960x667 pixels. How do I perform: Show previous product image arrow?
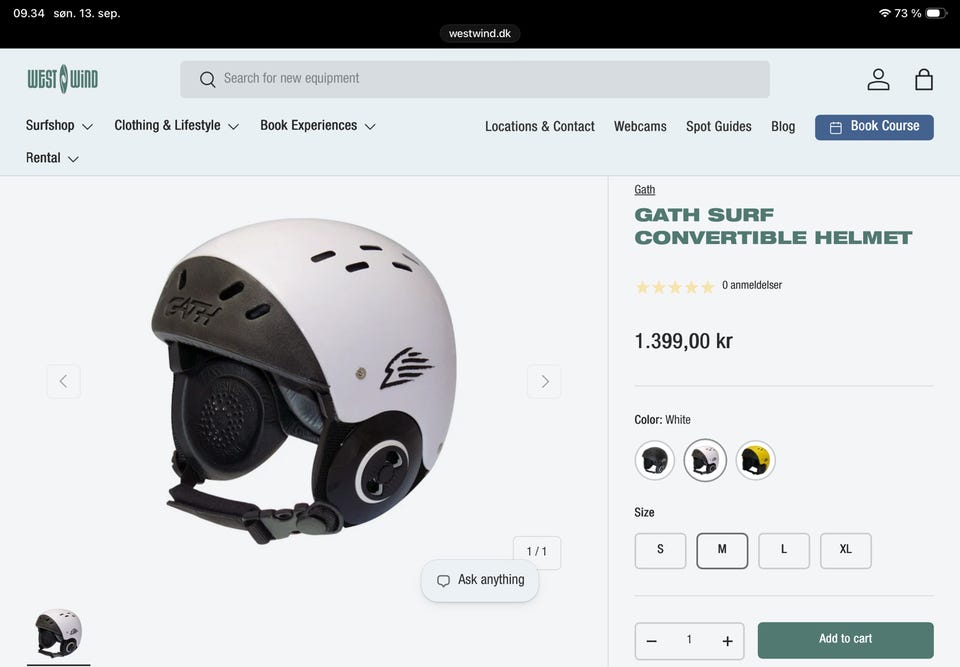64,382
